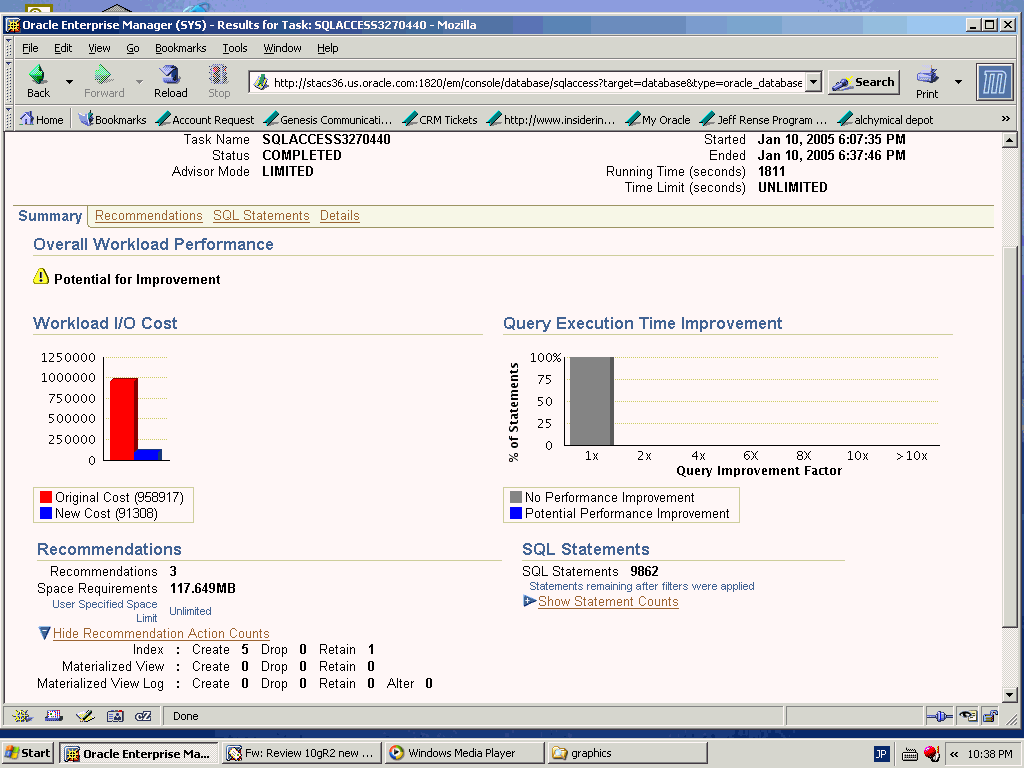
Task: Collapse Hide Recommendation Action Counts triangle
Action: coord(44,633)
